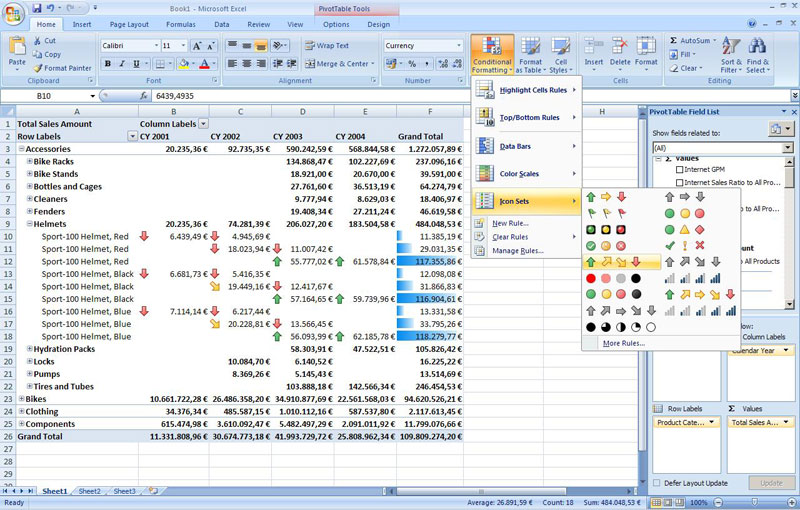Open the Formulas ribbon tab
This screenshot has width=800, height=510.
[x=181, y=24]
